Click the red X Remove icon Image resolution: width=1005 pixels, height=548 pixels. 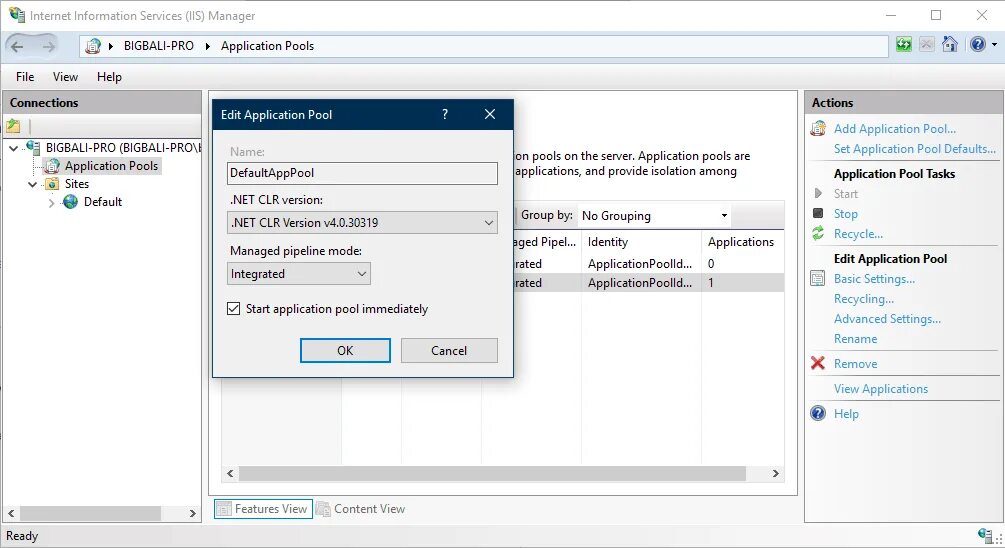[x=818, y=363]
